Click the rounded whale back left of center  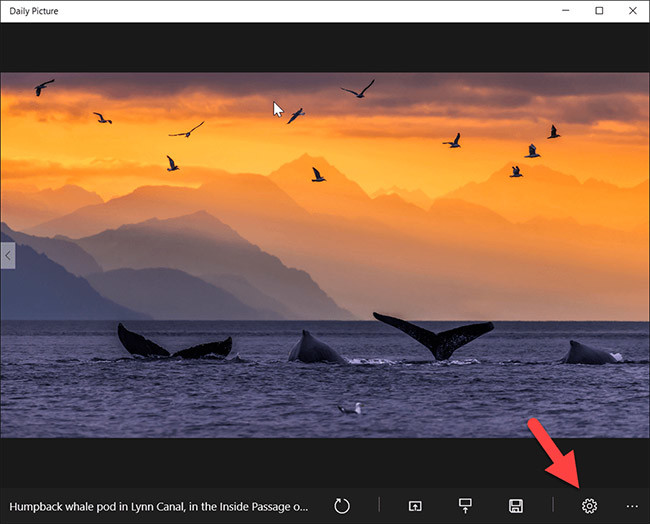click(315, 349)
